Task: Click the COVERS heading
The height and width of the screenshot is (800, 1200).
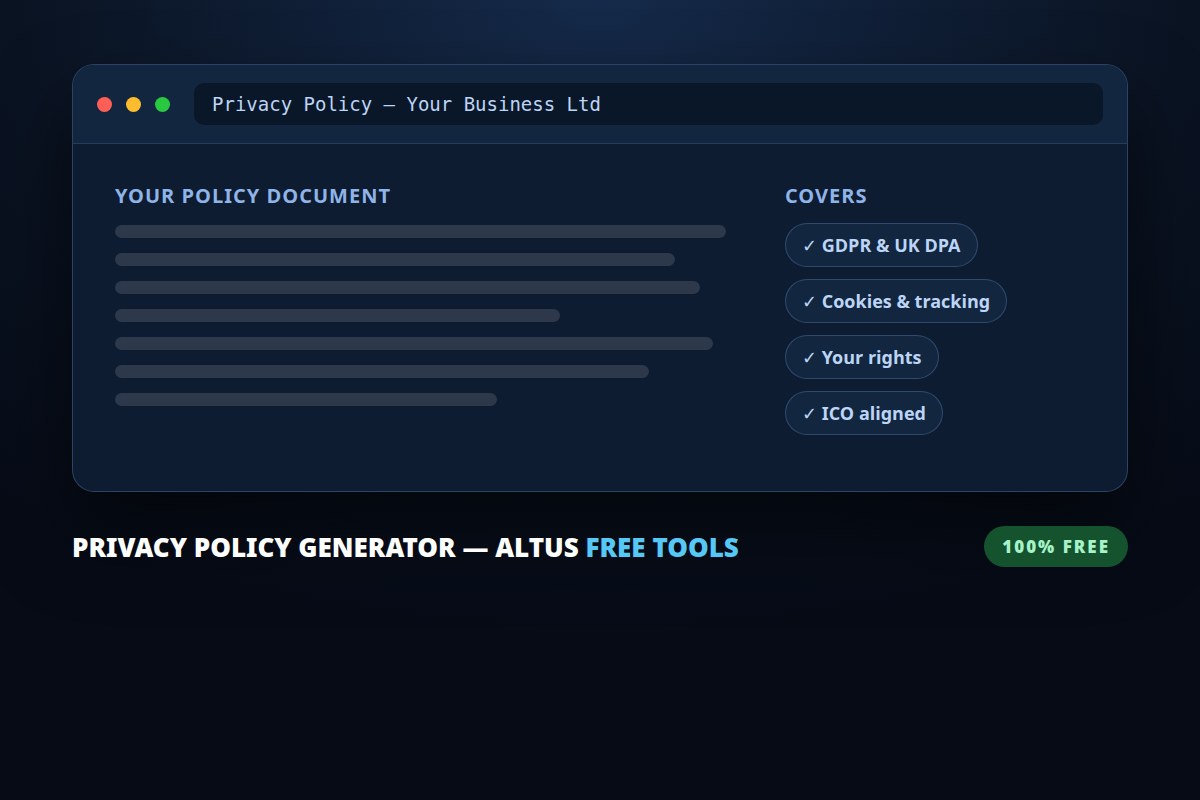Action: pyautogui.click(x=826, y=196)
